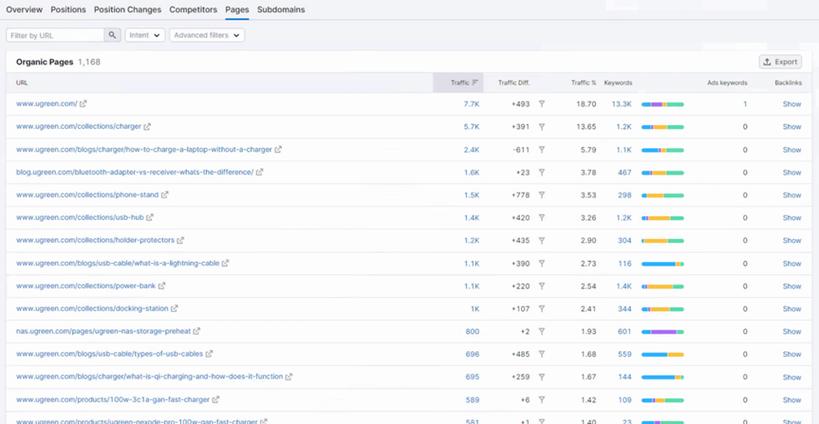Image resolution: width=819 pixels, height=424 pixels.
Task: Click the filter funnel icon in the +220 row
Action: click(x=542, y=286)
